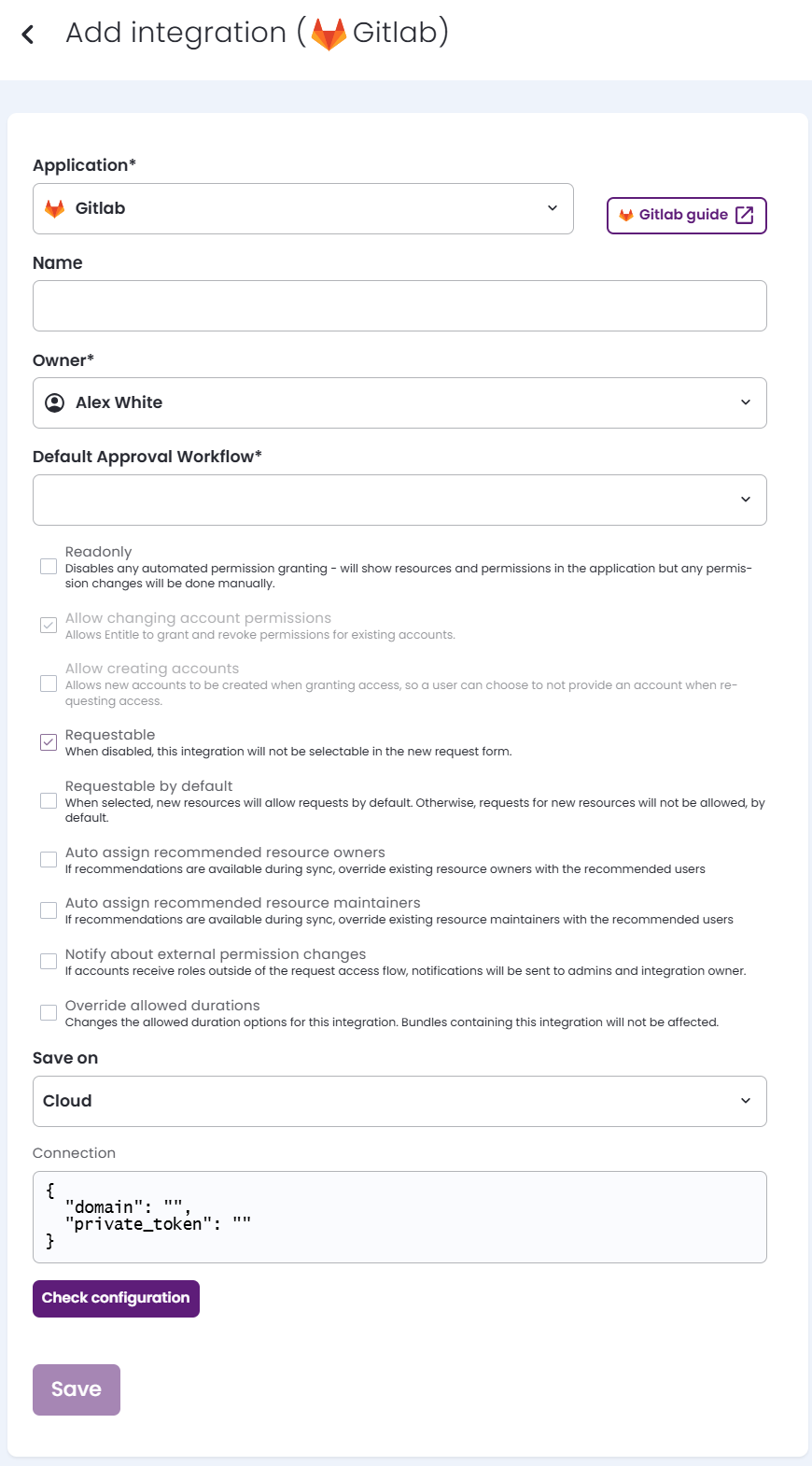Click the fox icon on the Gitlab guide button

click(x=625, y=215)
